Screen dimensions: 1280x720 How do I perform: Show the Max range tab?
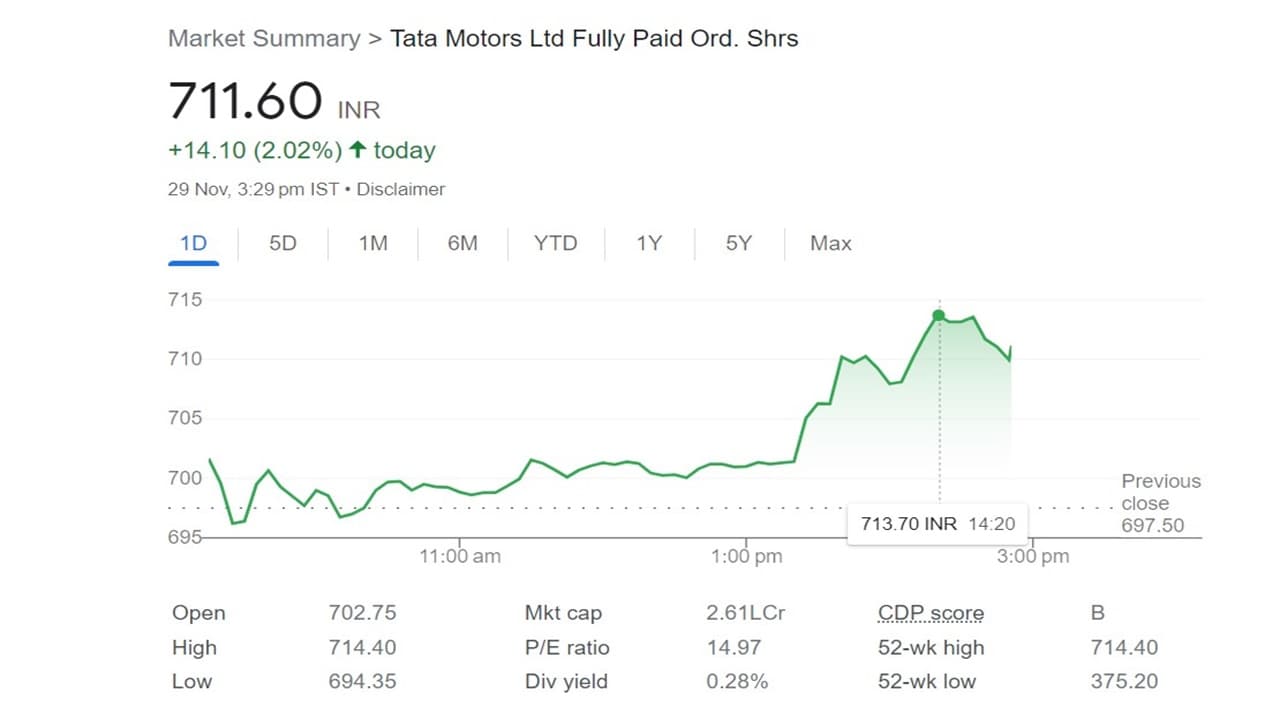point(831,243)
